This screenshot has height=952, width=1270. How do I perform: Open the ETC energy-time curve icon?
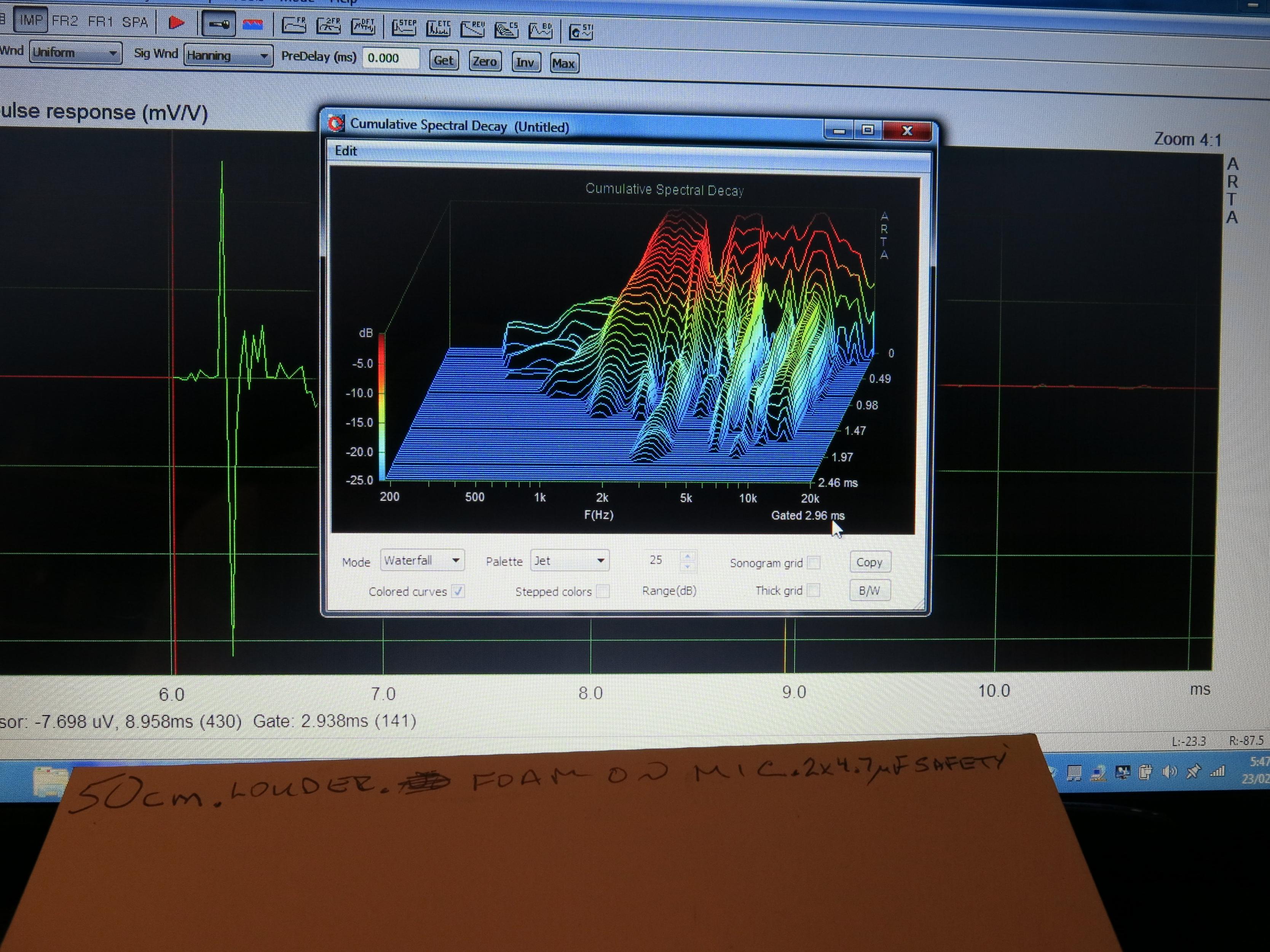(x=438, y=27)
